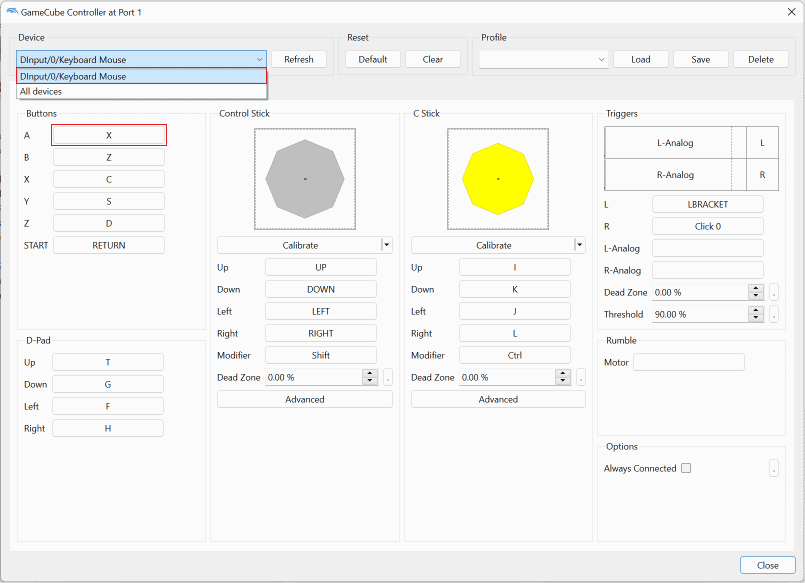Open the C Stick Calibrate options arrow

(578, 244)
